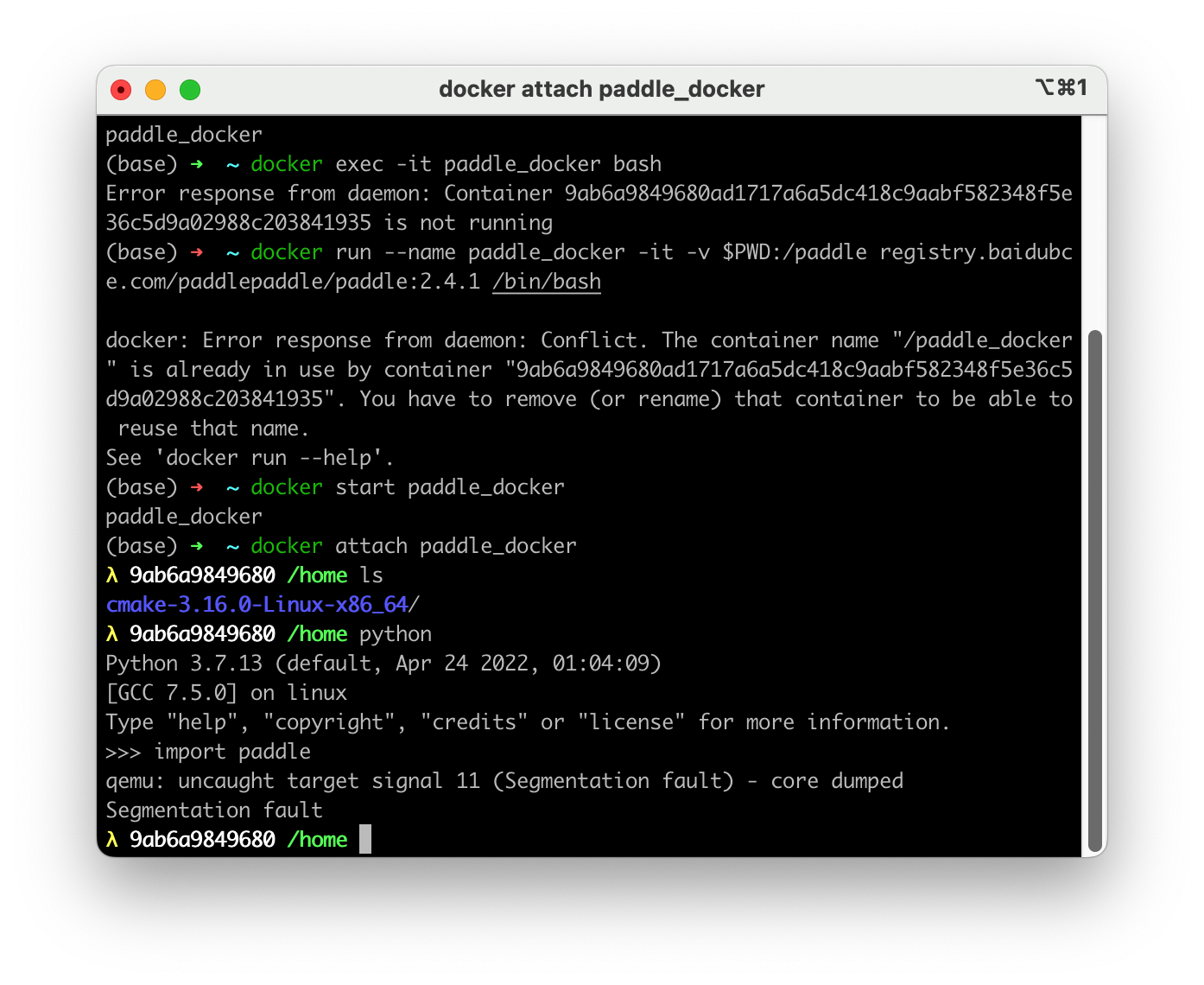This screenshot has height=985, width=1204.
Task: Click the blue cmake-3.16.0-Linux-x86_64 directory name
Action: pyautogui.click(x=257, y=605)
